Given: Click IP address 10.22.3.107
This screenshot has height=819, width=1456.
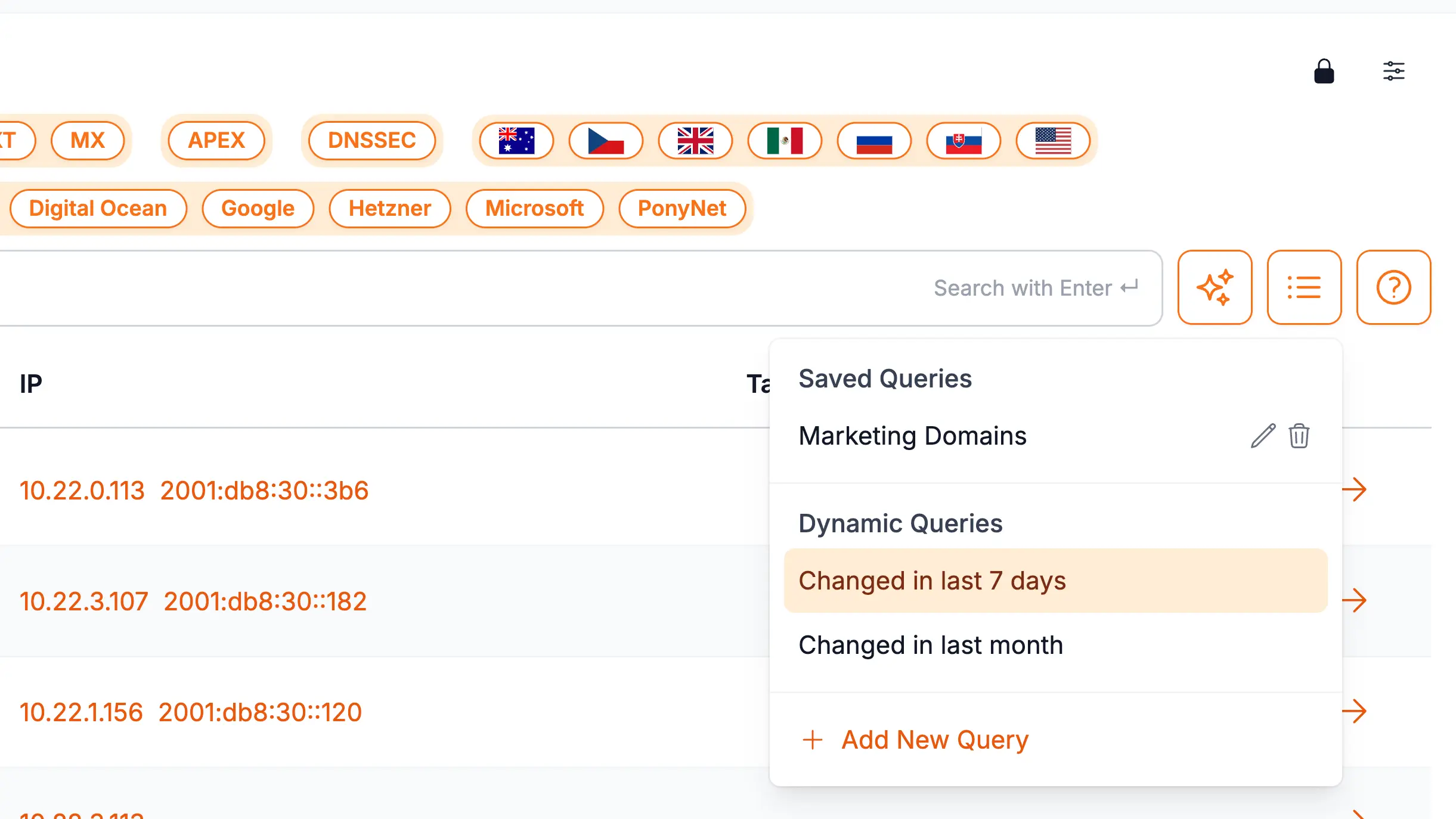Looking at the screenshot, I should pos(84,601).
